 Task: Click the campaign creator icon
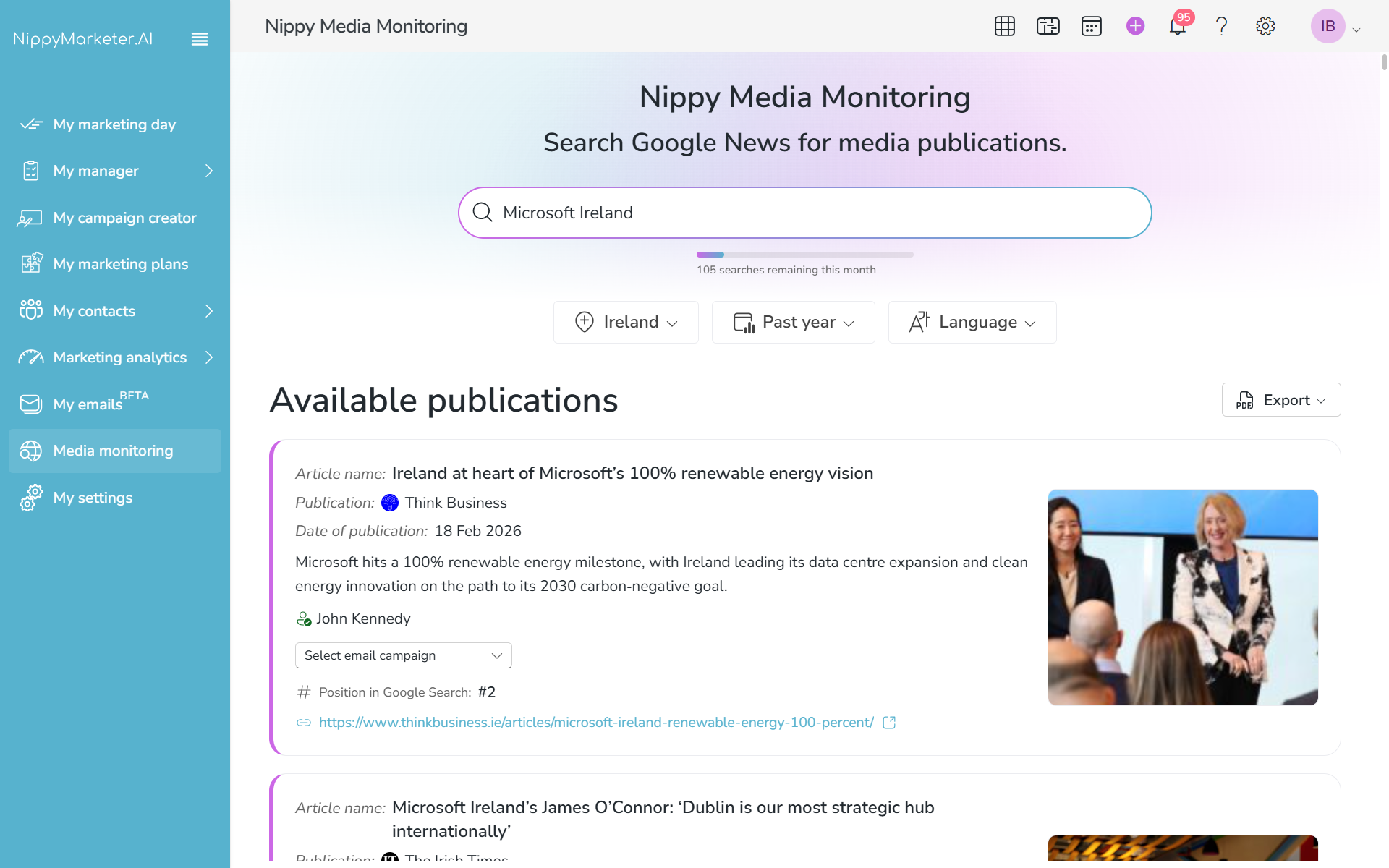coord(30,218)
